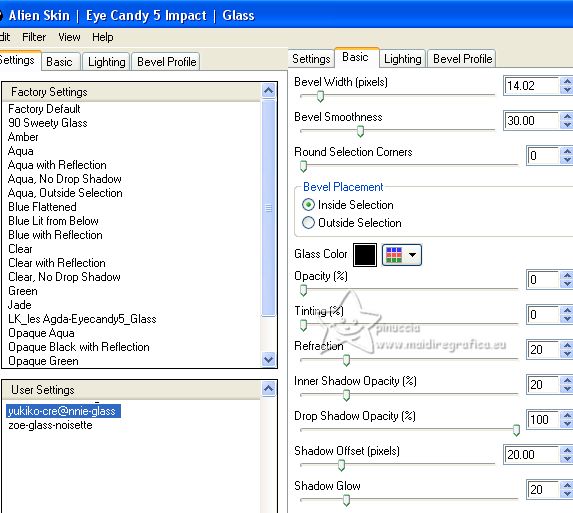Screen dimensions: 573x513
Task: Click the Shadow Glow value field
Action: (543, 490)
